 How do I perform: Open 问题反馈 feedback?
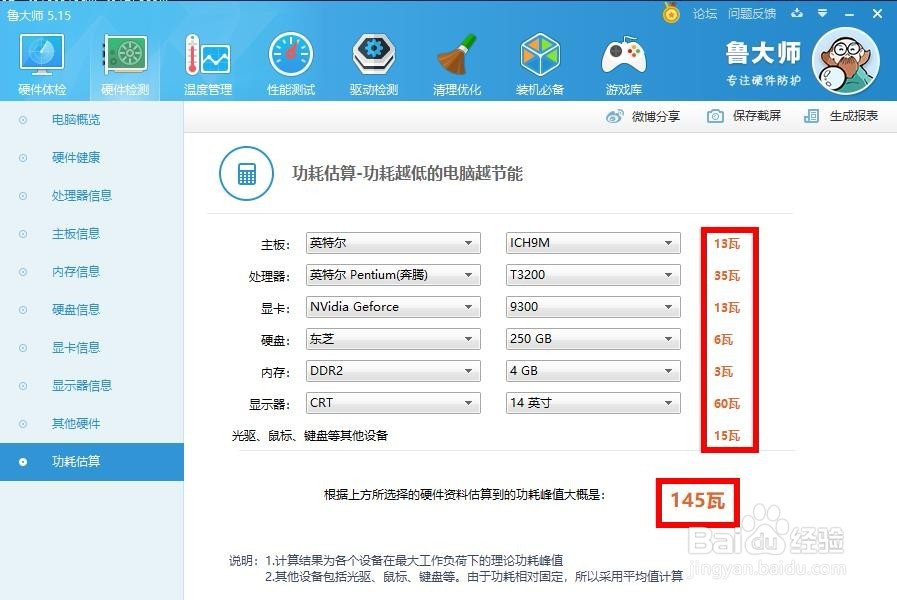tap(752, 14)
